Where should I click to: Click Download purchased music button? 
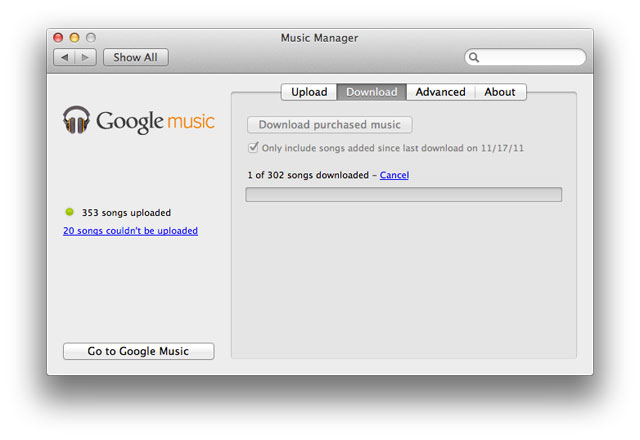click(329, 124)
